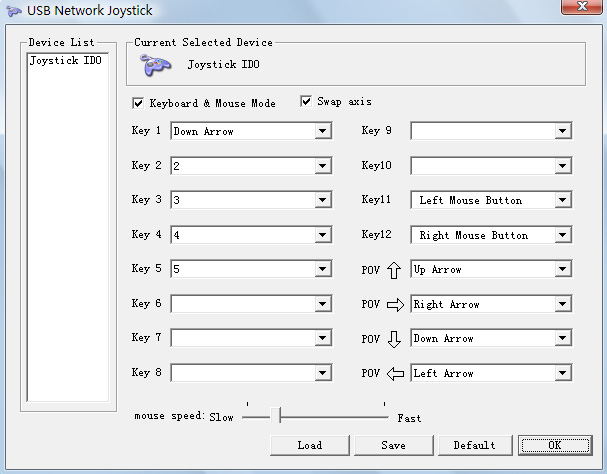Open the Key 4 dropdown arrow
Viewport: 607px width, 474px height.
(x=323, y=235)
